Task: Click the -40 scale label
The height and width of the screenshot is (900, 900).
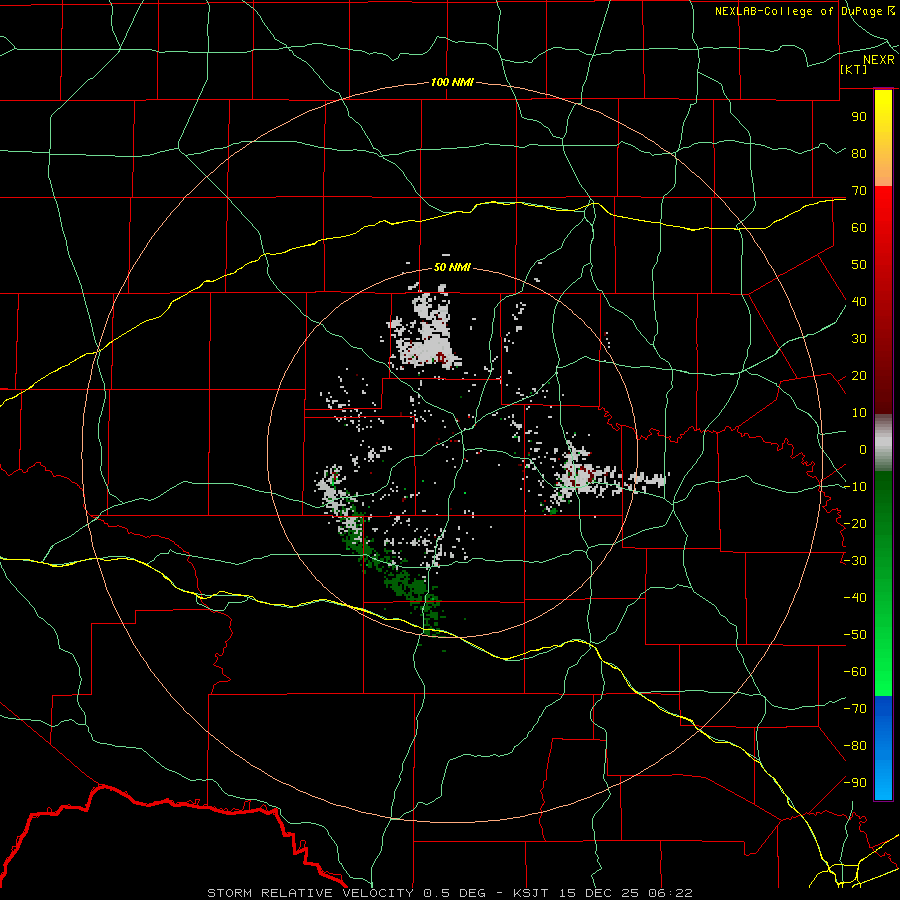Action: pos(855,598)
